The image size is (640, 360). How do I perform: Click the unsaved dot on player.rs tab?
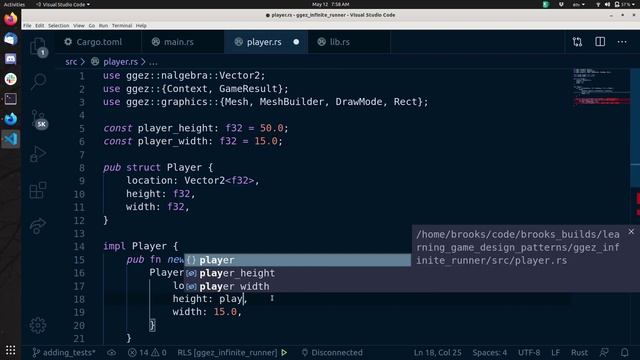coord(296,42)
